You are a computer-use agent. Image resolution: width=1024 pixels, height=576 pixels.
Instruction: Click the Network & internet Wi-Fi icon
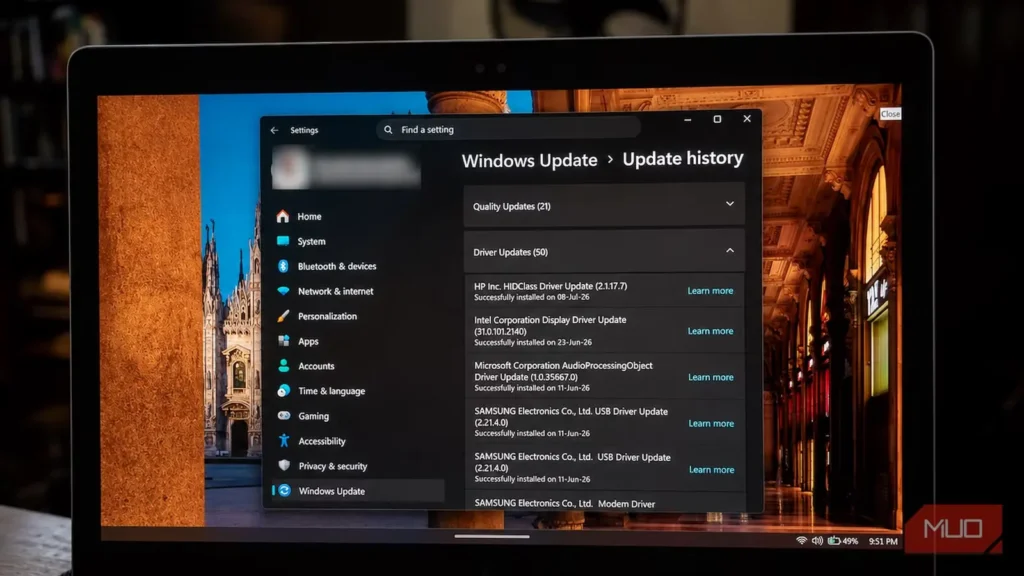(283, 291)
